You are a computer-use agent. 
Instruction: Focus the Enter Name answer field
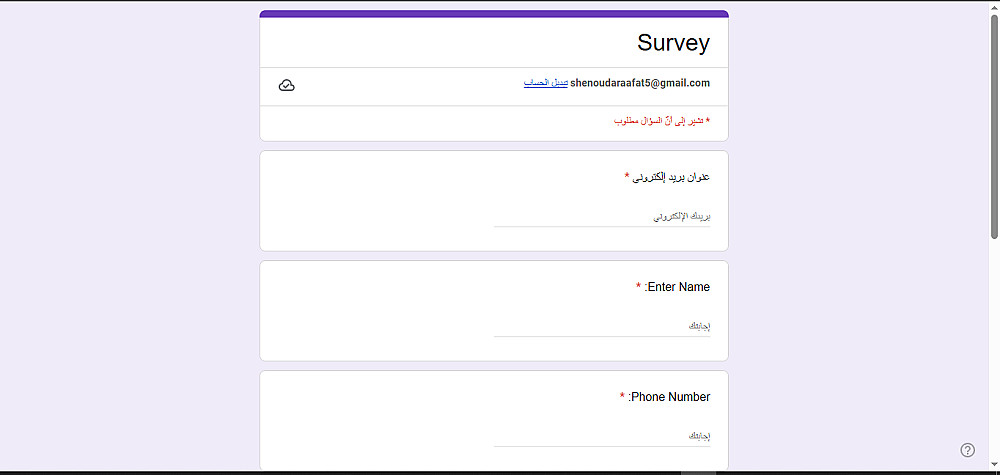602,326
